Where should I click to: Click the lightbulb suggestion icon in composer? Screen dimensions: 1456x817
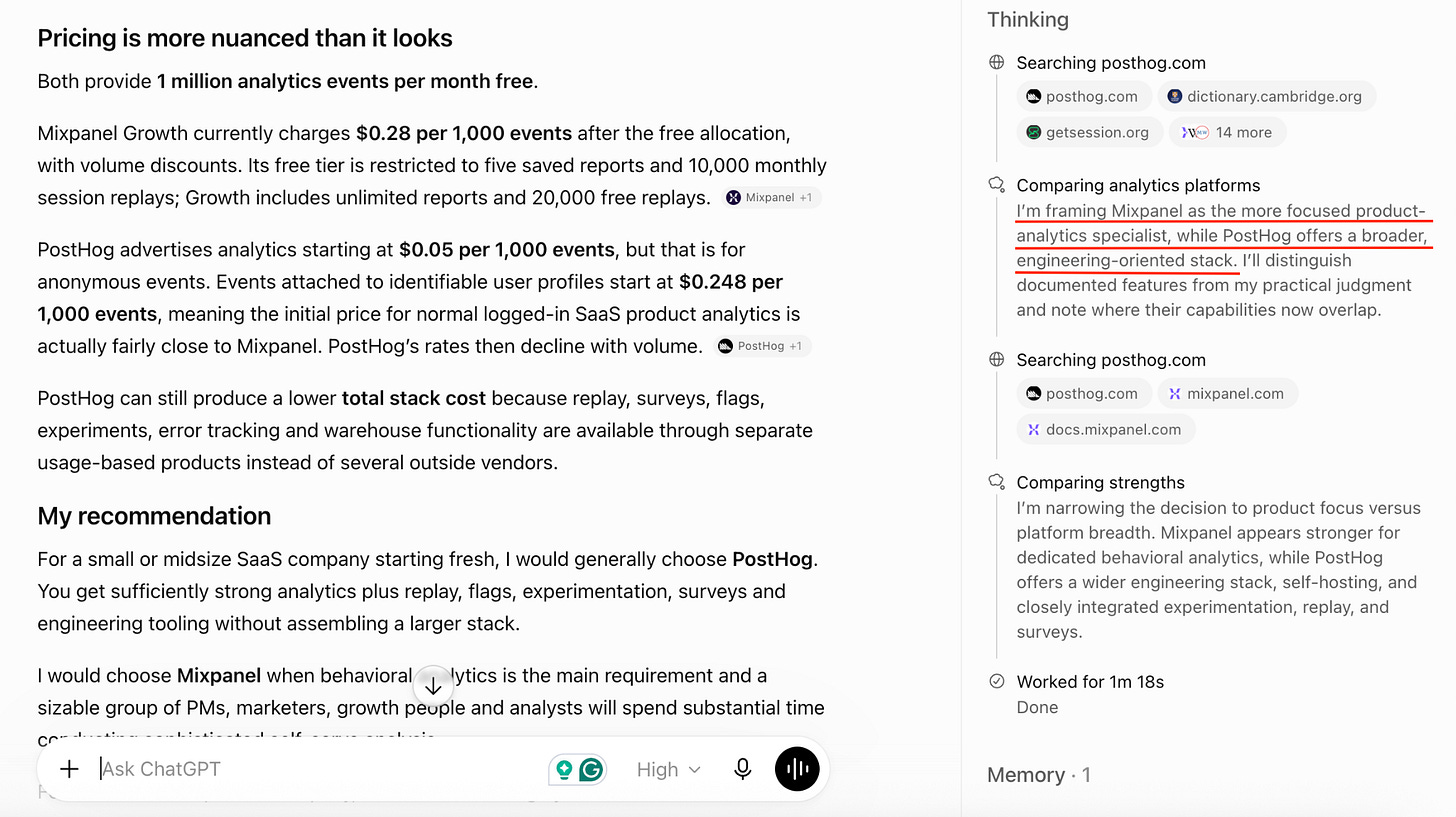(564, 769)
